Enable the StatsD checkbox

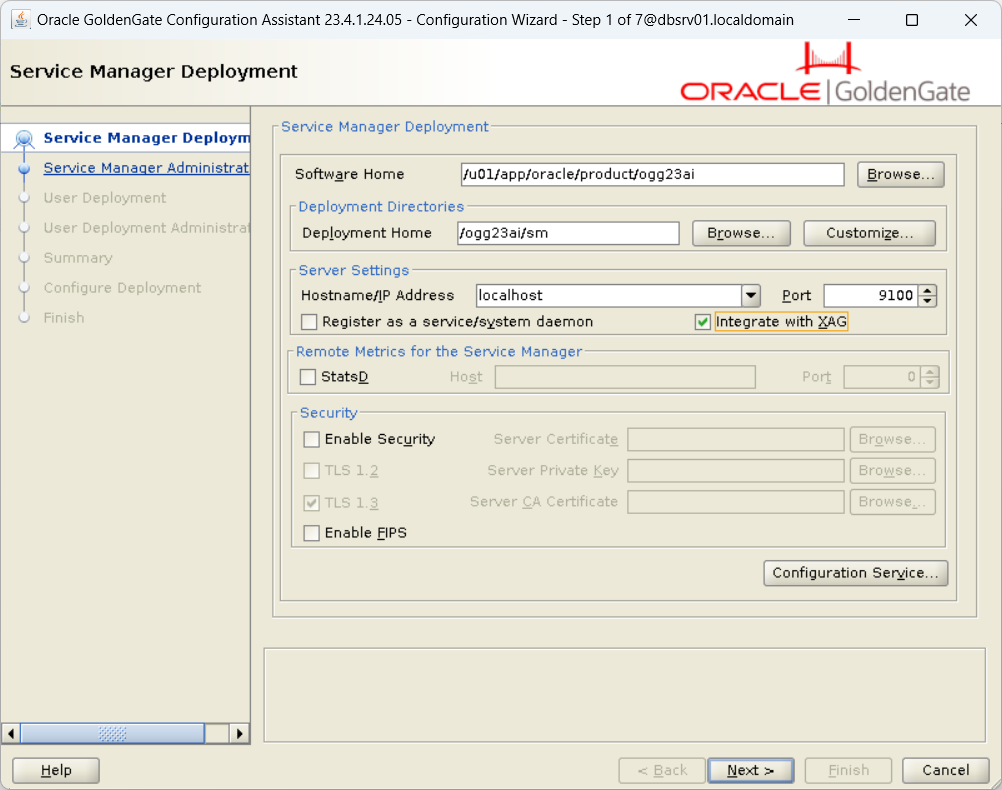click(308, 377)
